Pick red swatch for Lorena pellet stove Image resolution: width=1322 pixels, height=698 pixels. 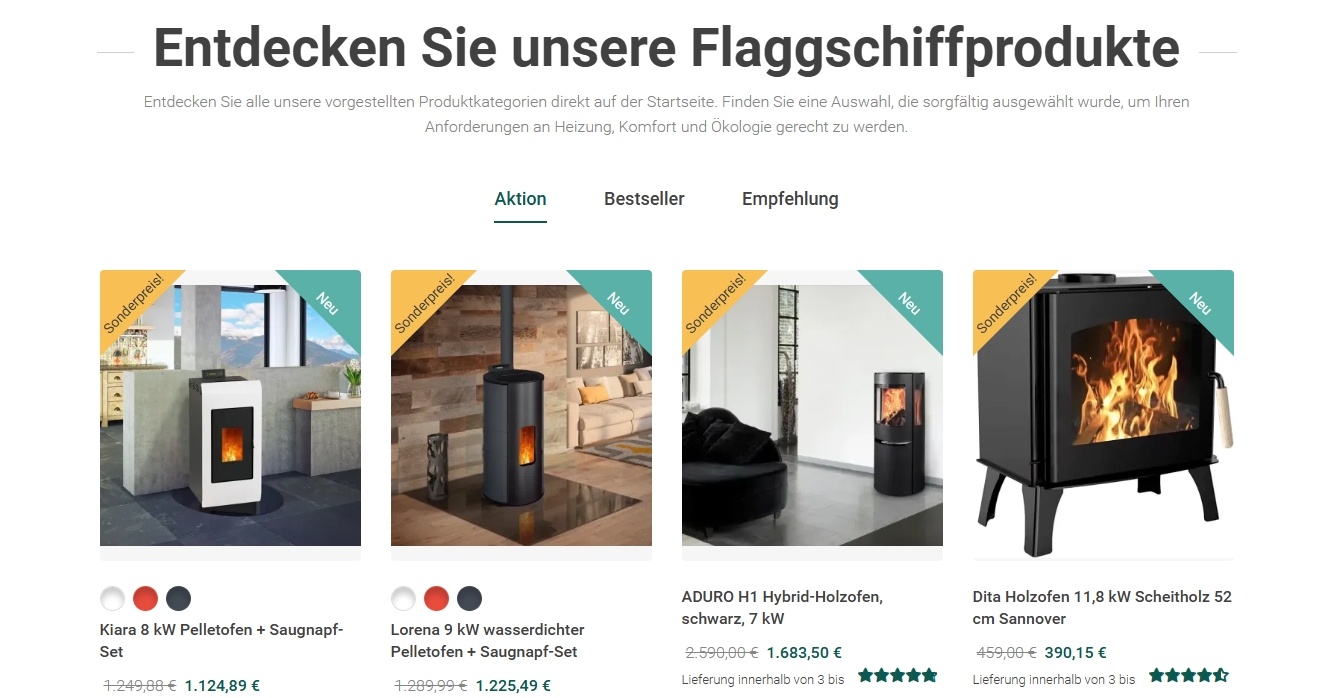point(437,599)
